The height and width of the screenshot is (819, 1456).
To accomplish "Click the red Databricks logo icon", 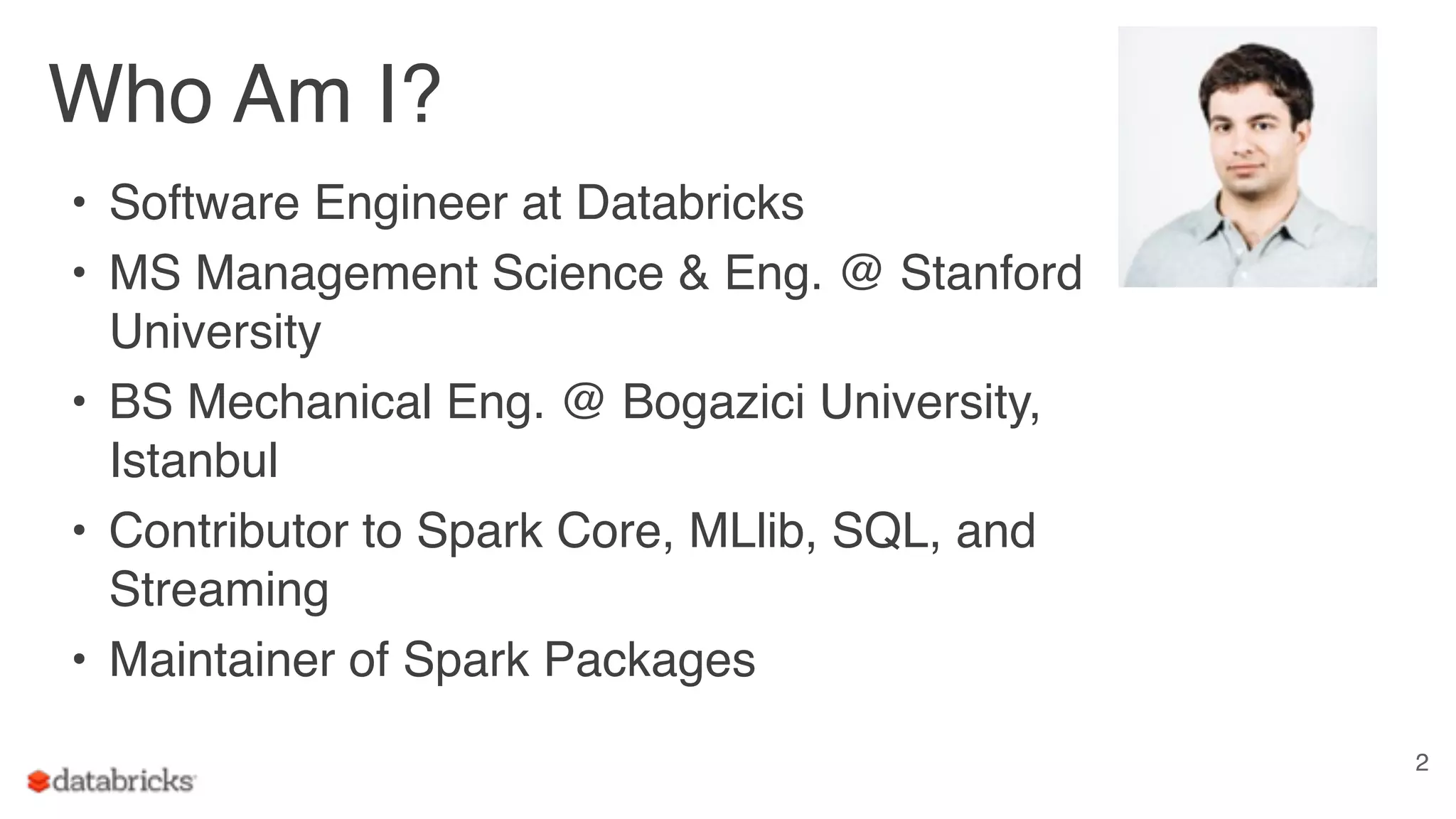I will [38, 781].
